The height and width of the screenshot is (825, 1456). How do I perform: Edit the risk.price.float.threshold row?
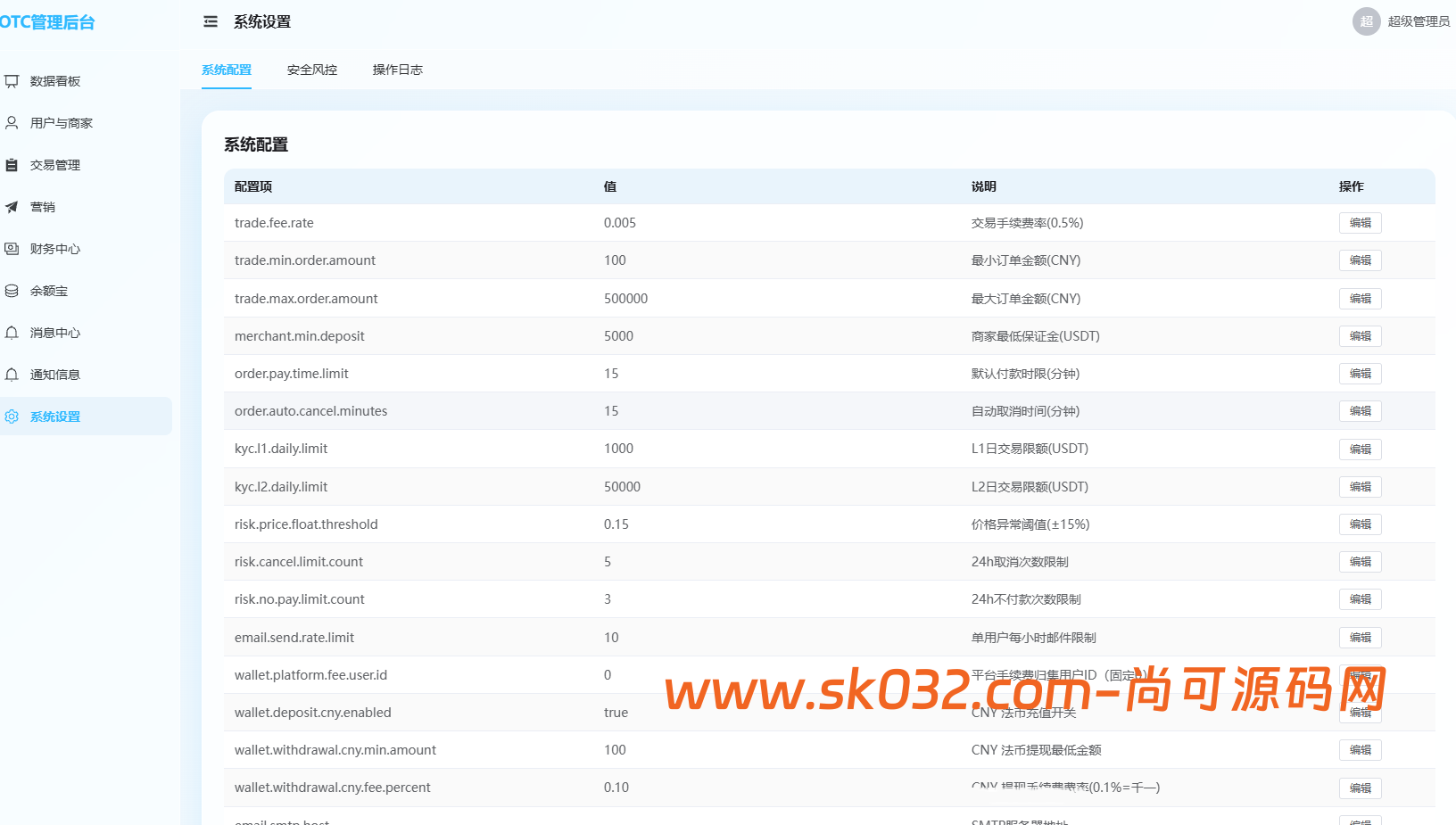[x=1360, y=524]
